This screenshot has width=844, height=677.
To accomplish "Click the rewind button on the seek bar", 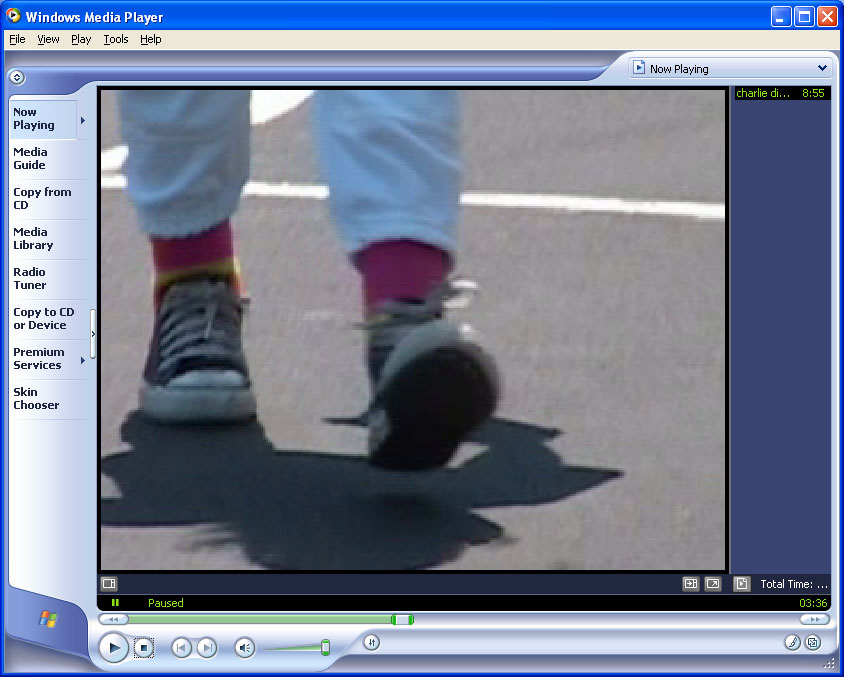I will [113, 620].
